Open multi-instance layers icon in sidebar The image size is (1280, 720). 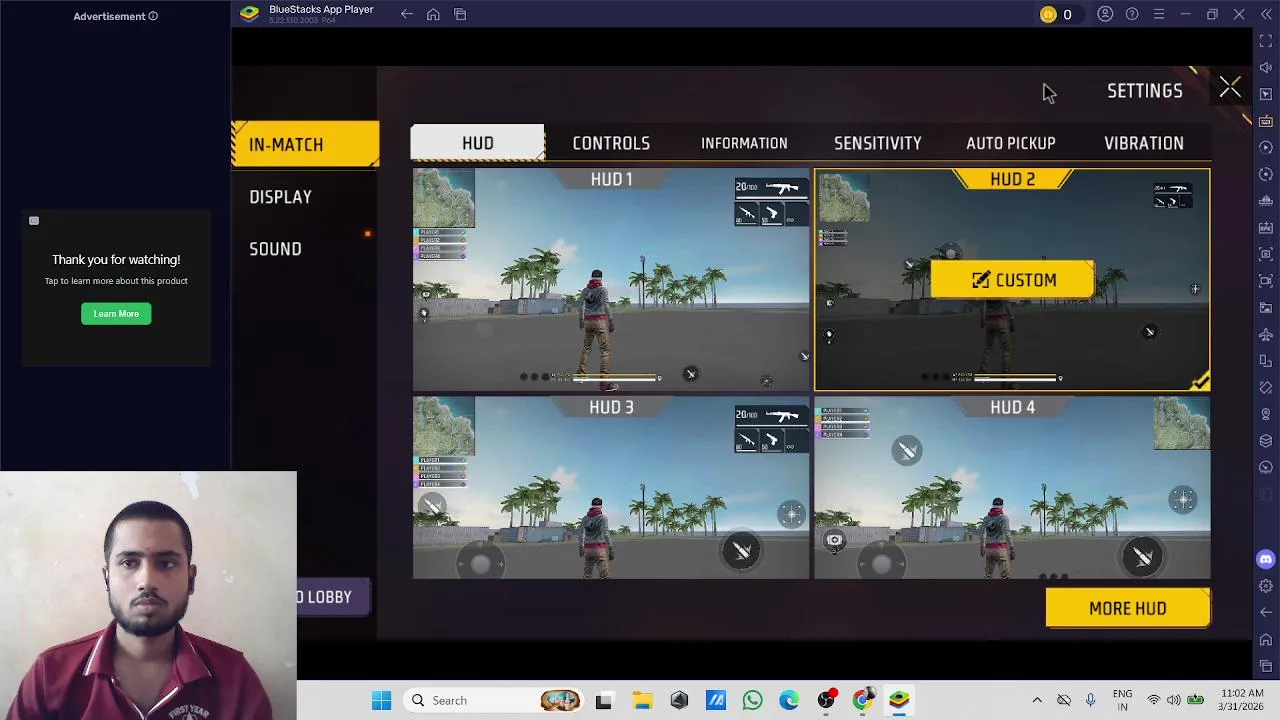1266,440
